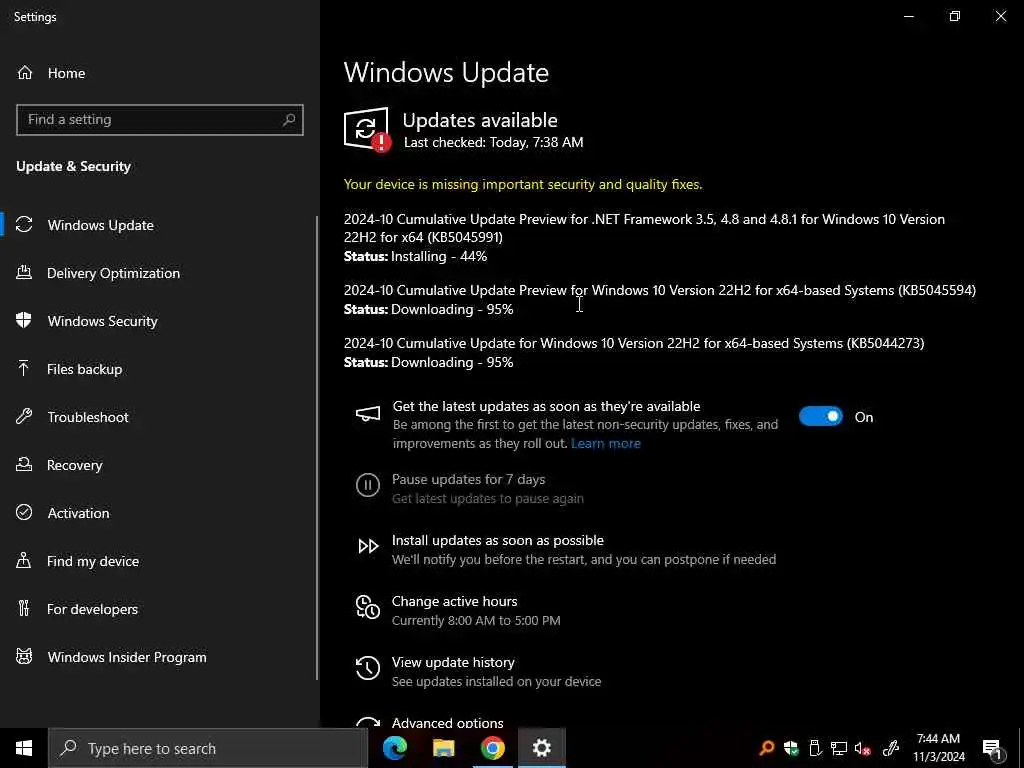The image size is (1024, 768).
Task: Open the Learn more link
Action: coord(605,443)
